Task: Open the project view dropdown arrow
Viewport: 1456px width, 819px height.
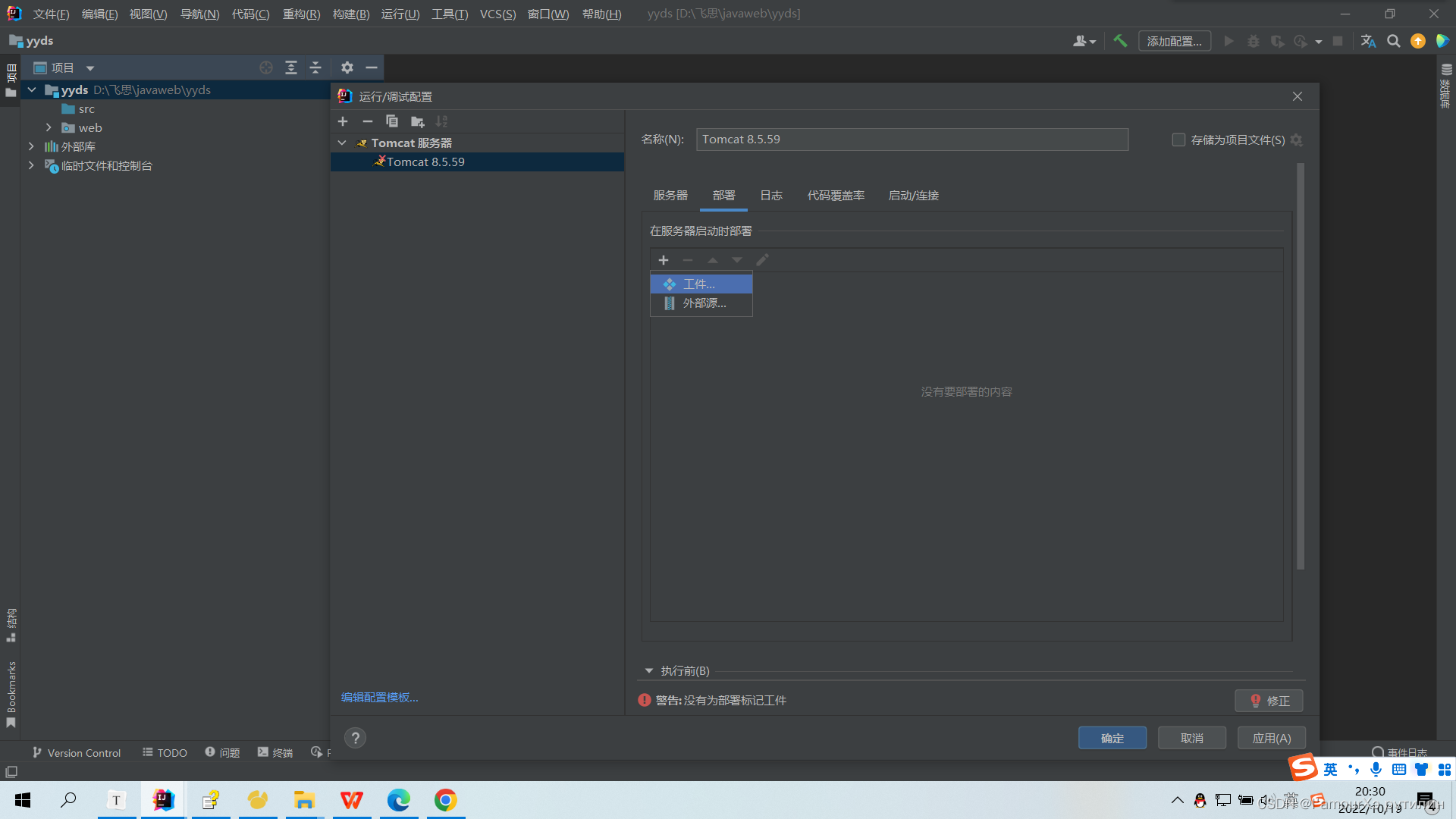Action: [x=89, y=68]
